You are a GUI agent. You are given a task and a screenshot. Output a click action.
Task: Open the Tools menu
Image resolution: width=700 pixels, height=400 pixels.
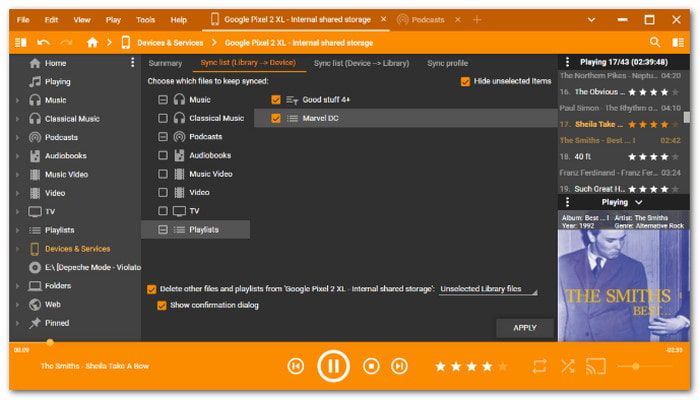146,20
